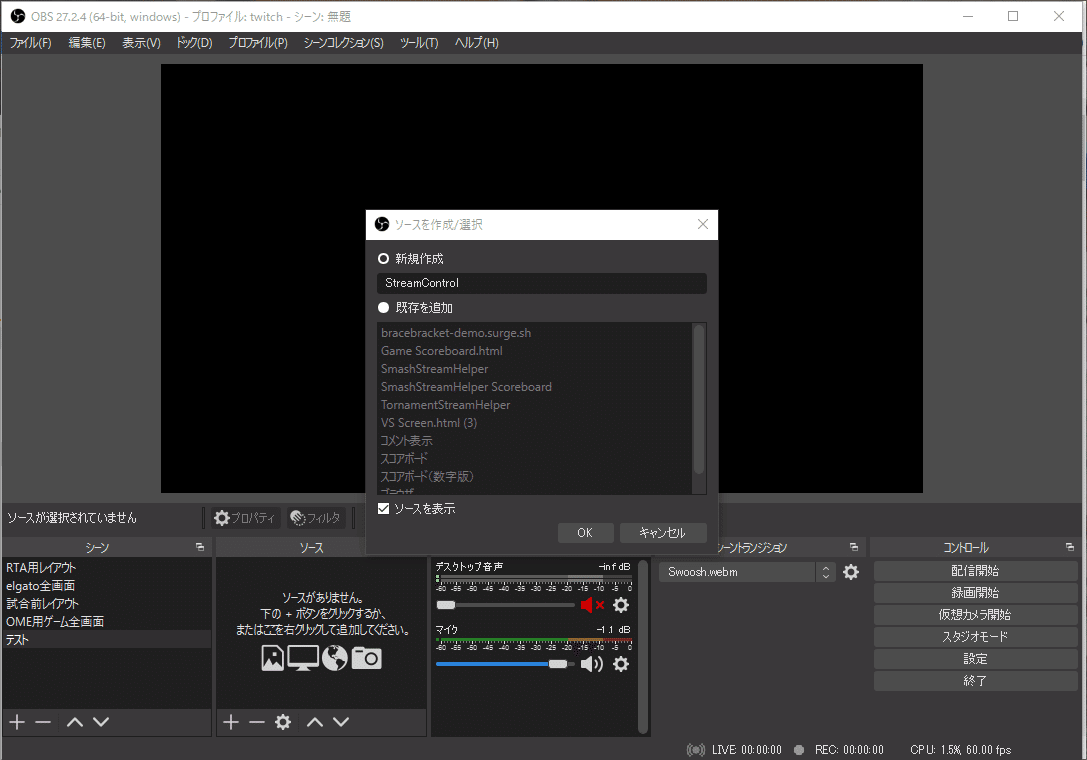The image size is (1087, 760).
Task: Undock the Scene Transitions panel
Action: (854, 547)
